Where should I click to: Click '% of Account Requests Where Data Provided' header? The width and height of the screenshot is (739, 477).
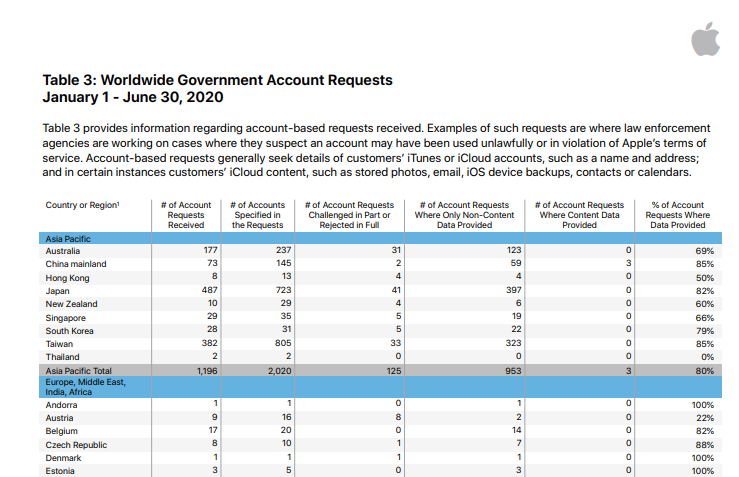click(678, 215)
